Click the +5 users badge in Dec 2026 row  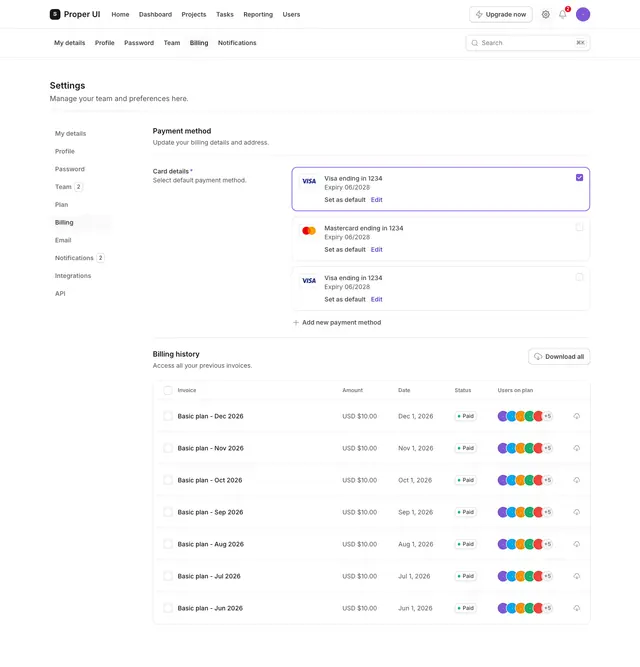[548, 416]
